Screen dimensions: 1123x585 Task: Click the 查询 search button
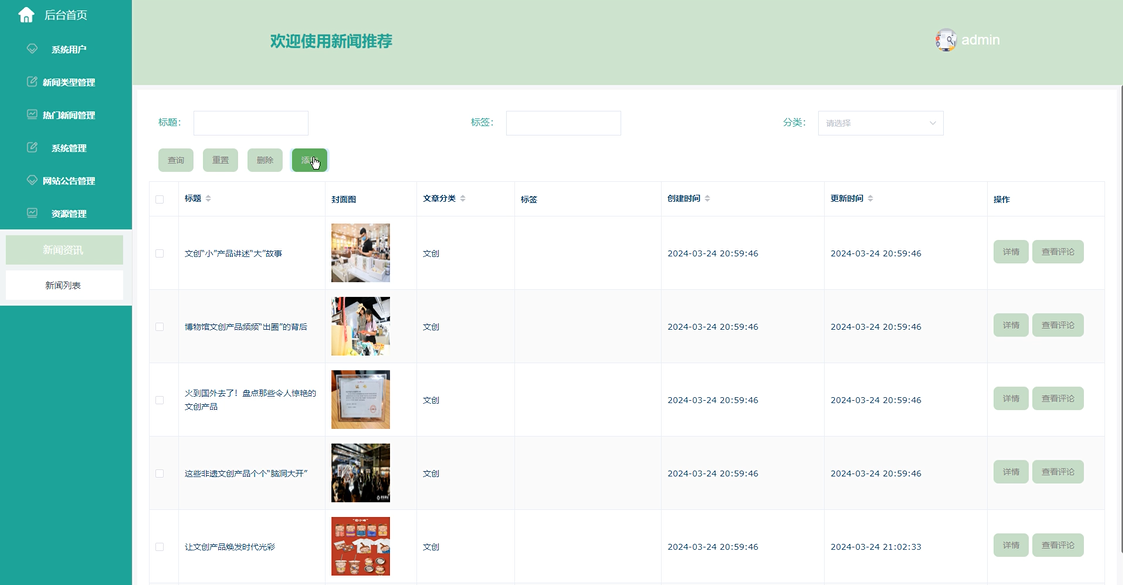point(175,160)
